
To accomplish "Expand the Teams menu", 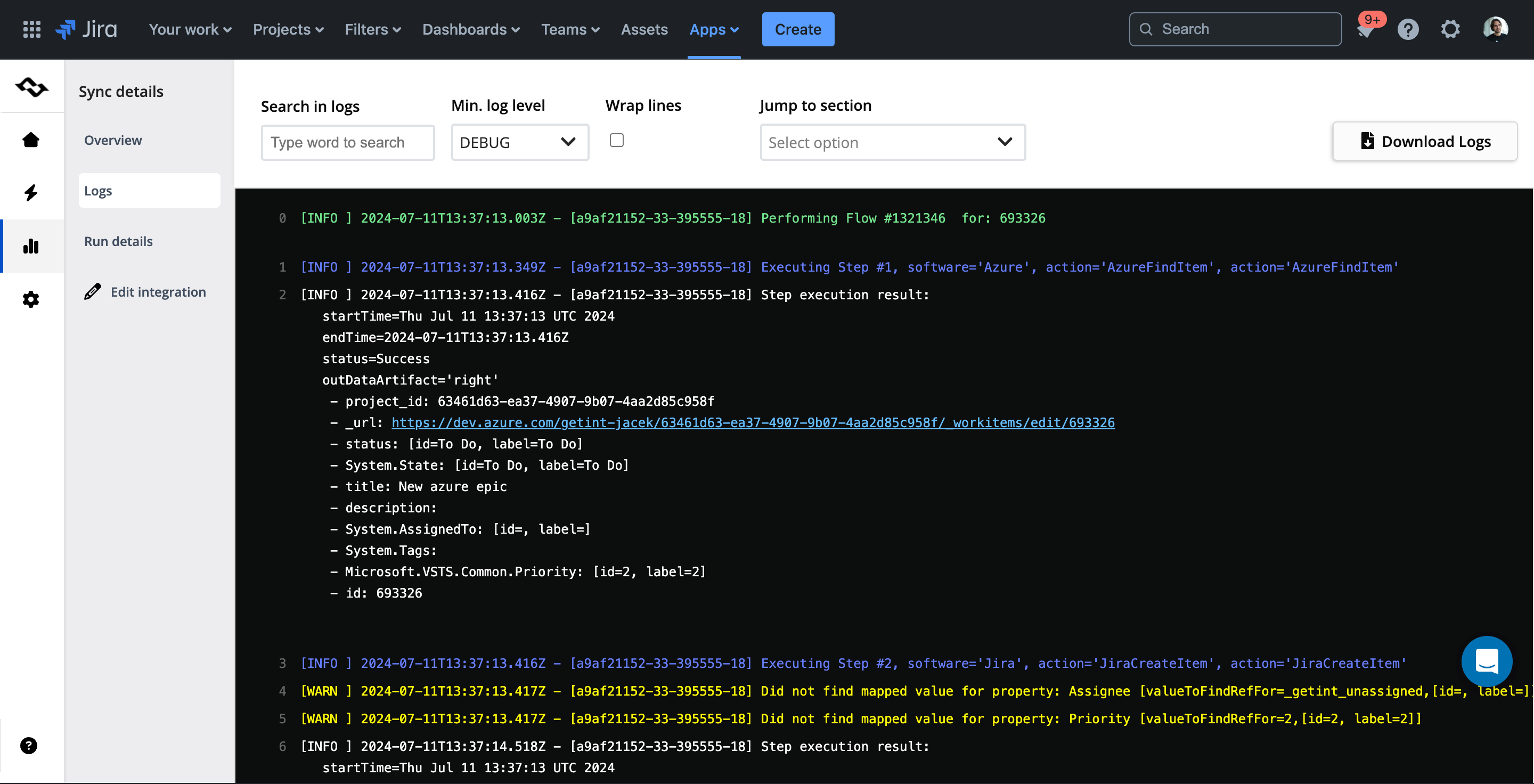I will coord(570,29).
